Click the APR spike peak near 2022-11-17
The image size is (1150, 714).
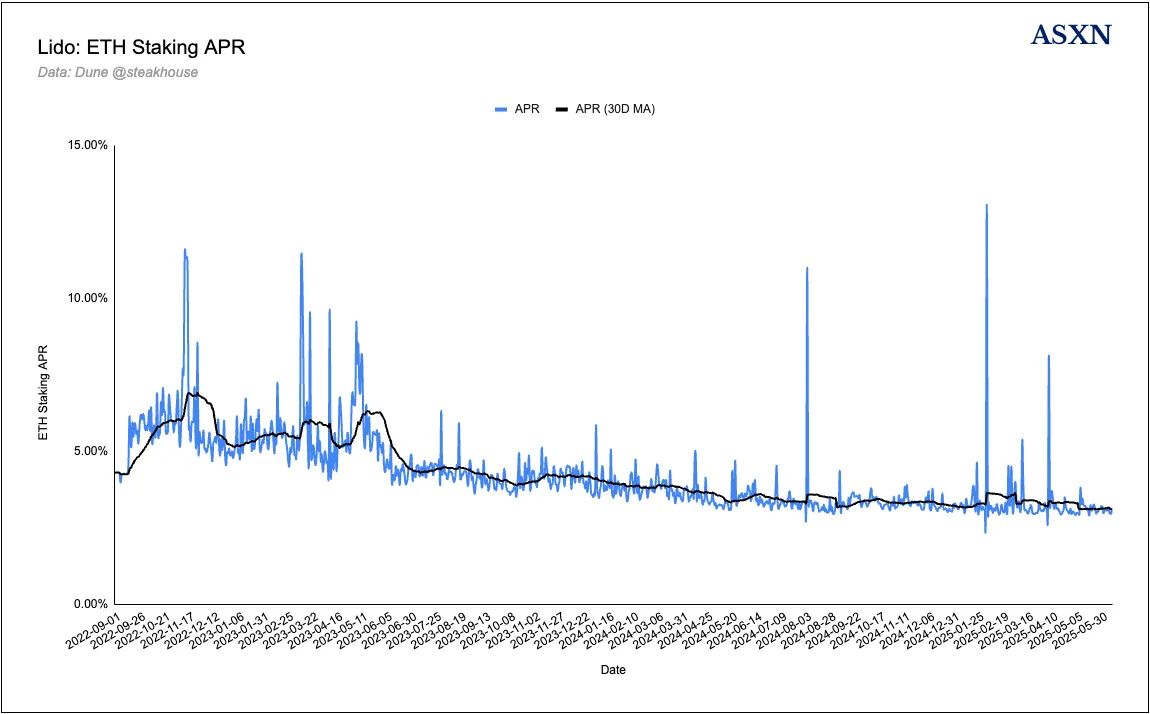point(184,250)
